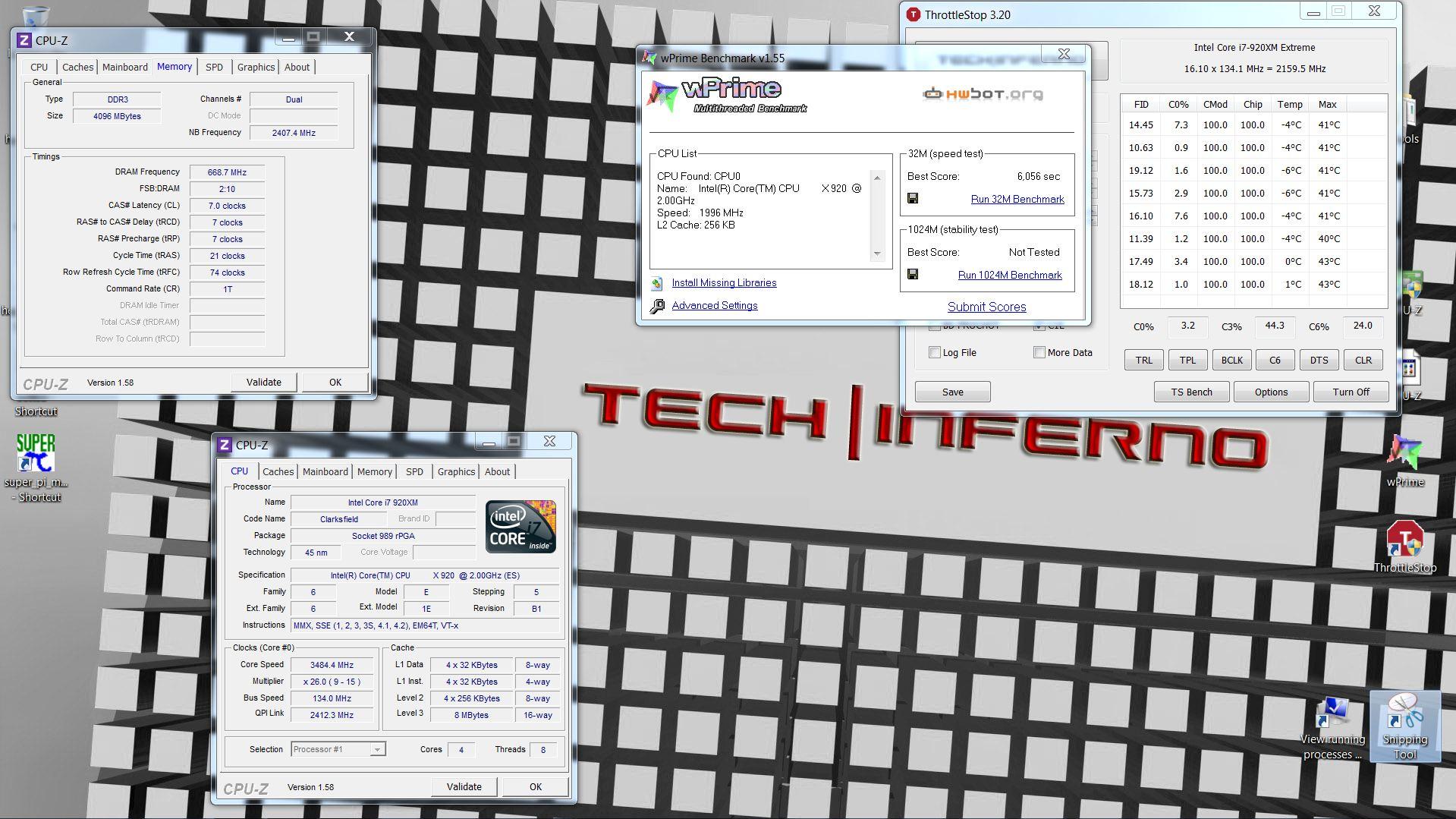Click the floppy save icon under 1024M test
The width and height of the screenshot is (1456, 819).
click(913, 274)
